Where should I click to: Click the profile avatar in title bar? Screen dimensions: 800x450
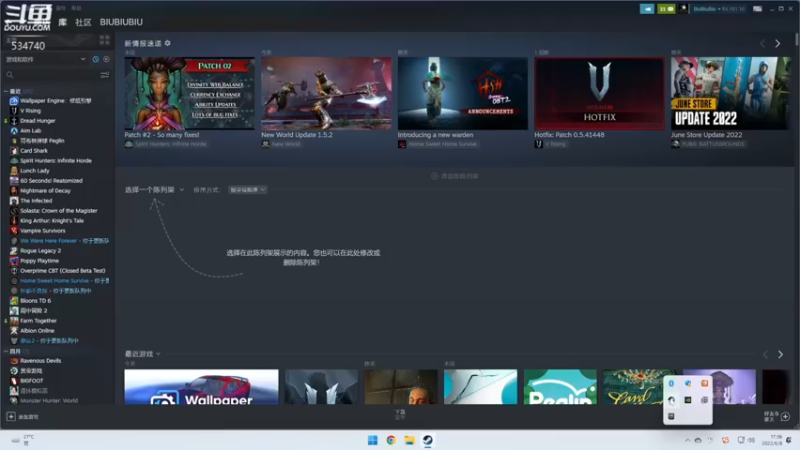point(683,9)
